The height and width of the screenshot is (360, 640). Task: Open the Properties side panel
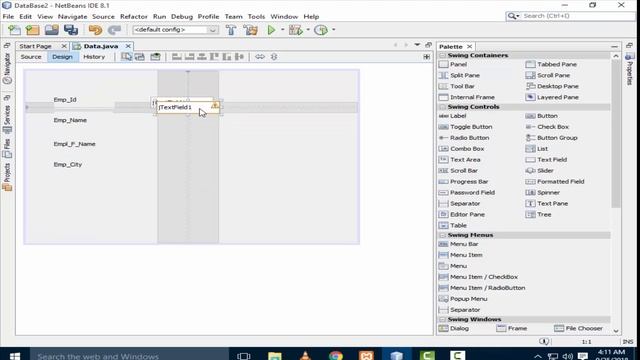tap(629, 69)
